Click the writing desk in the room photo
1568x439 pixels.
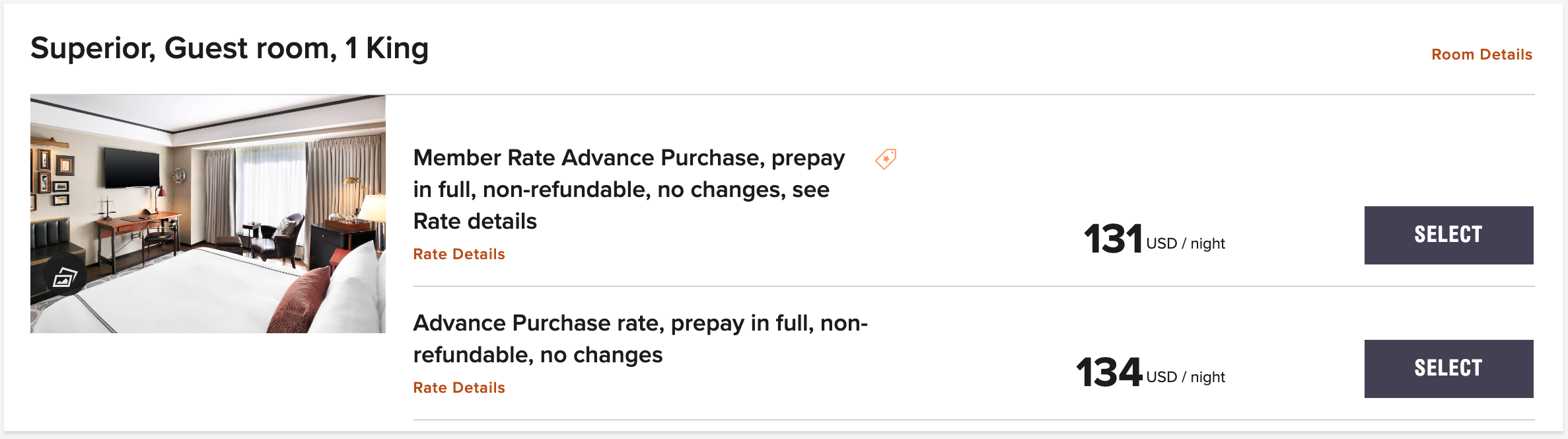point(135,228)
